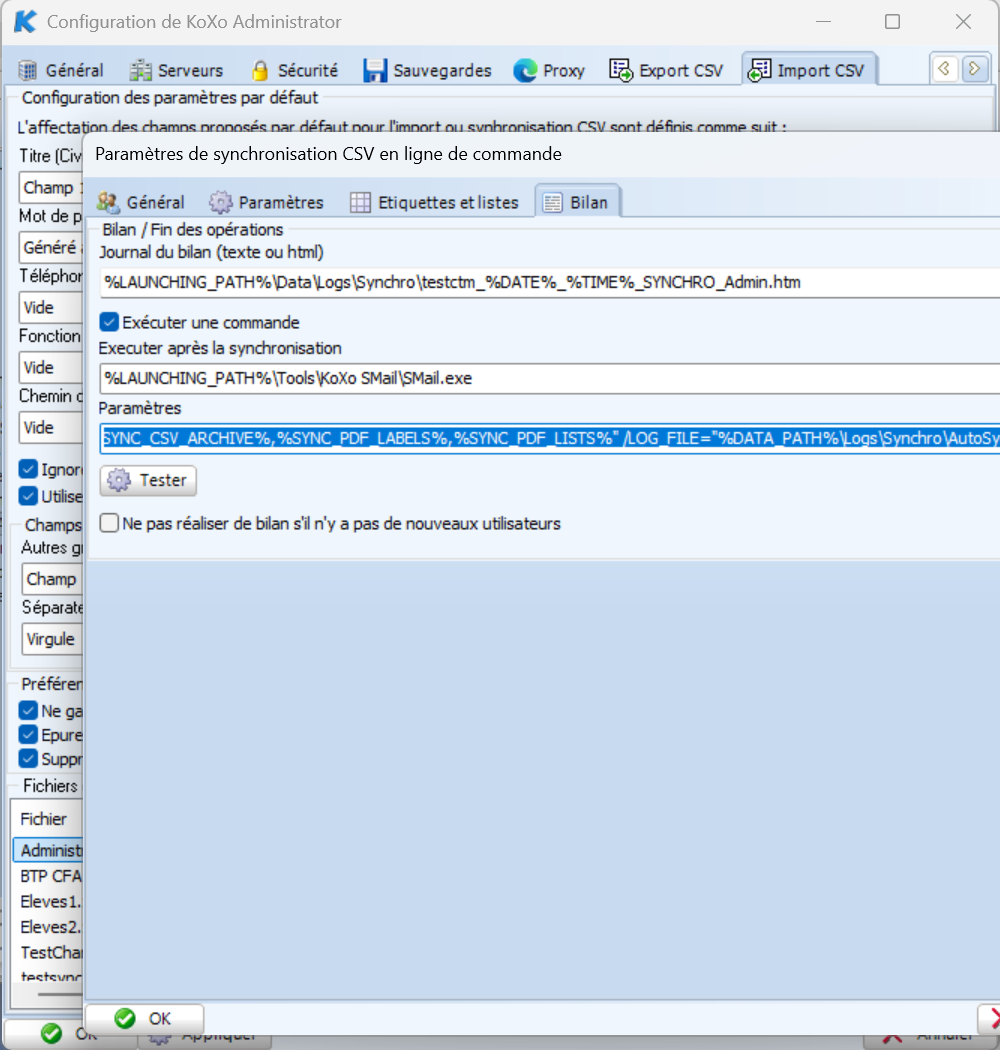Click the Sauvegardes floppy disk icon
The height and width of the screenshot is (1050, 1000).
pos(375,70)
